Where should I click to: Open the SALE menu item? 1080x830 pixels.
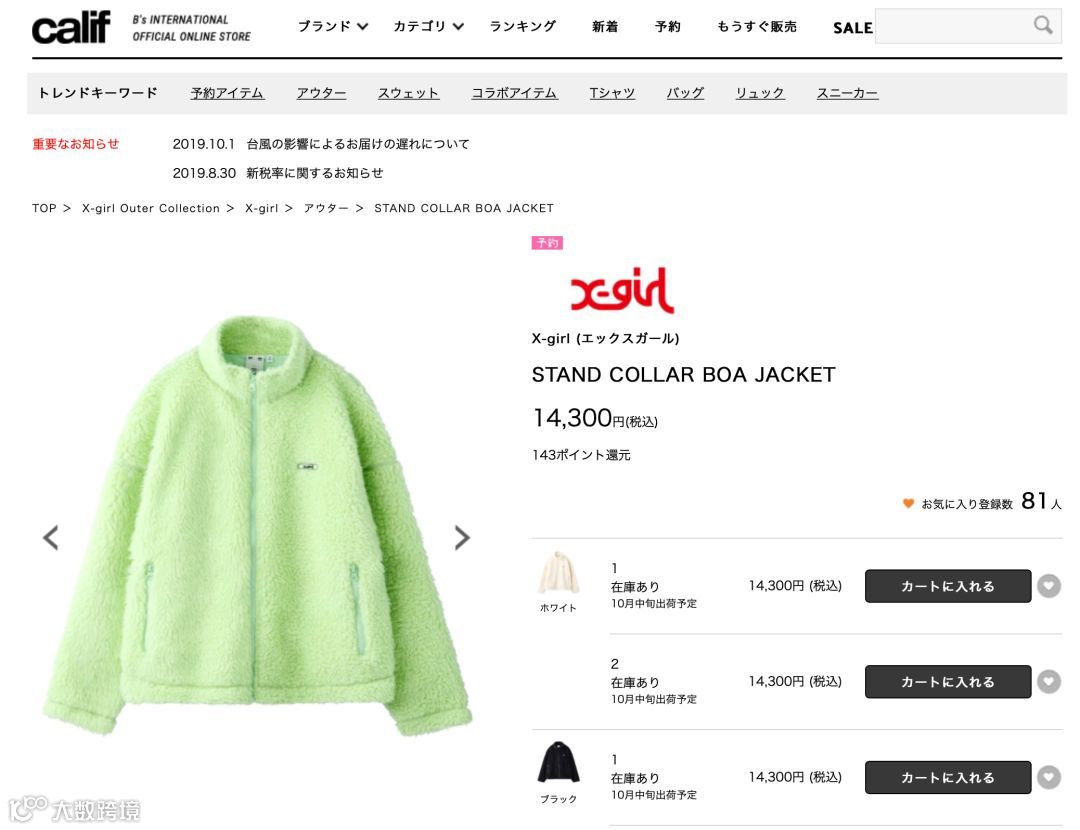(x=853, y=28)
